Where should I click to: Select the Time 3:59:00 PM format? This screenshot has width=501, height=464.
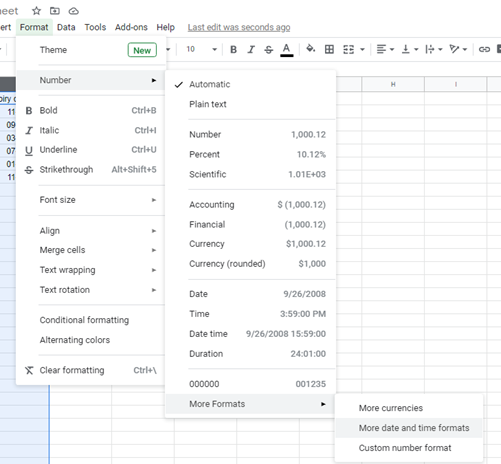251,314
